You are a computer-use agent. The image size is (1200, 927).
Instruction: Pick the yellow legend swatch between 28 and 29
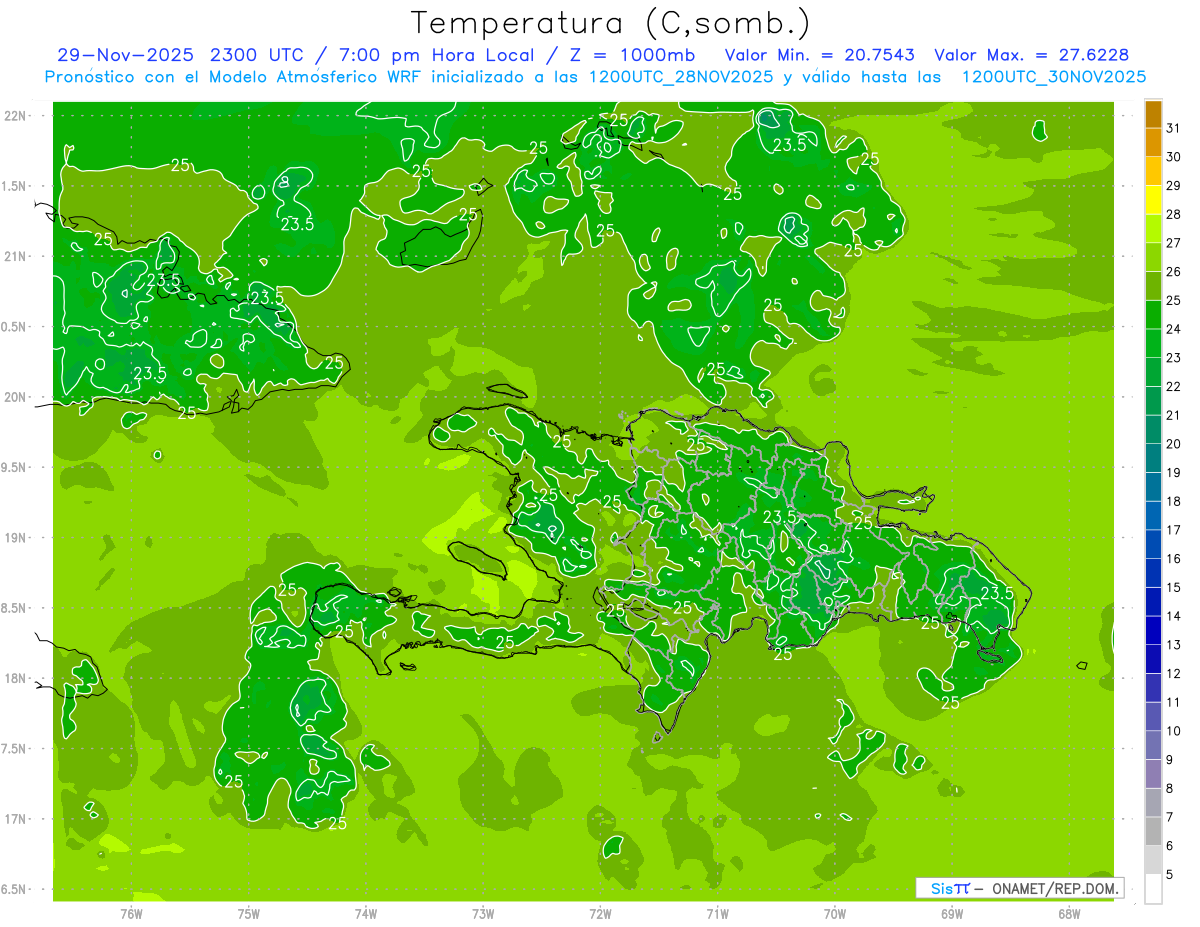[1153, 200]
